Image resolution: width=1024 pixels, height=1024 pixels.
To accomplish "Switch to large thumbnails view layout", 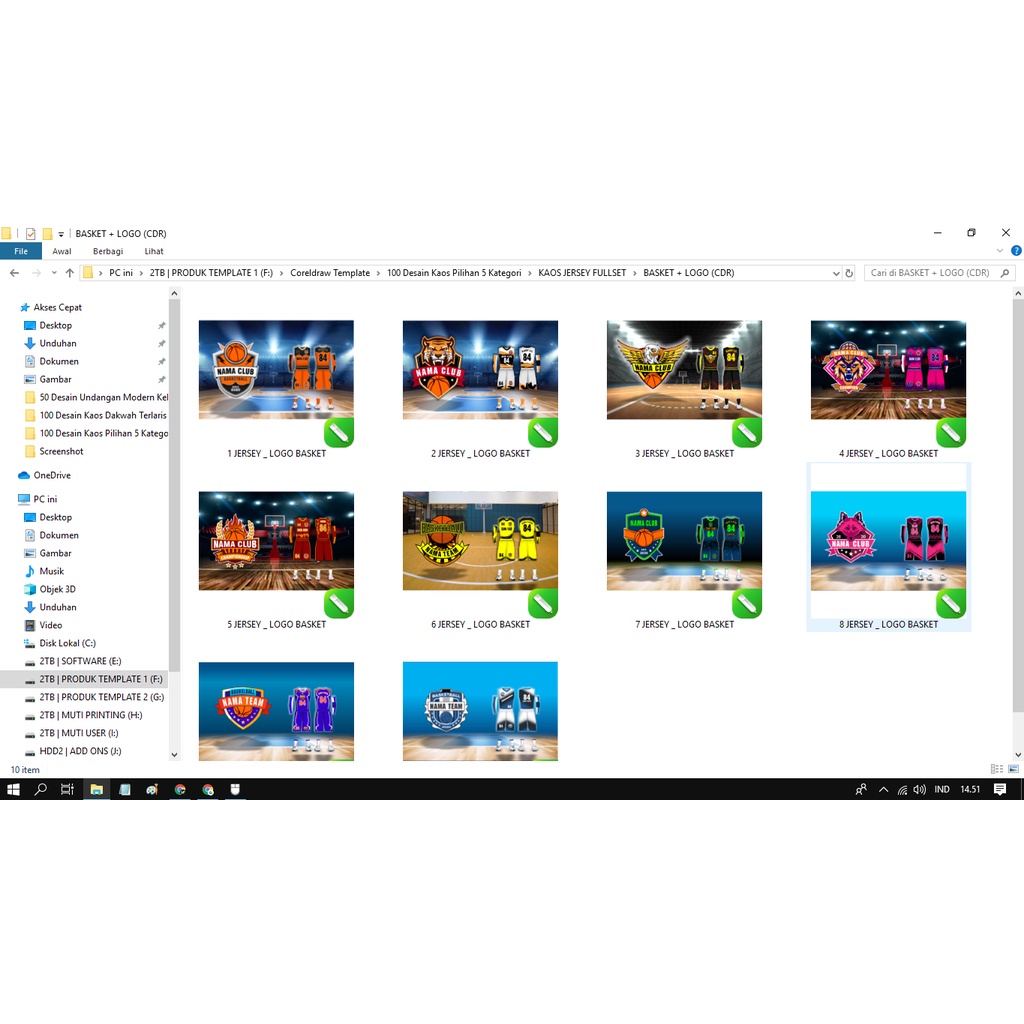I will pos(1013,769).
